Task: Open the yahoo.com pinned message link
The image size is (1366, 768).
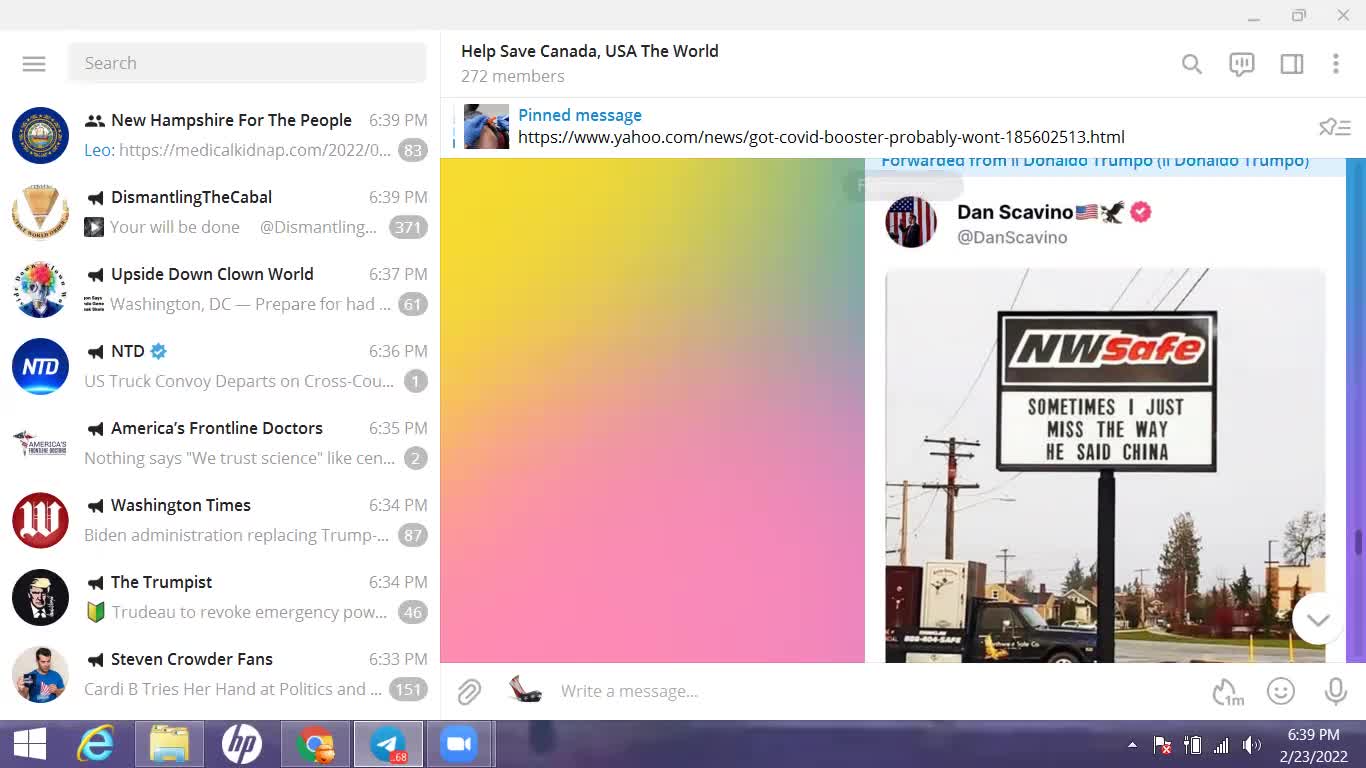Action: tap(821, 138)
